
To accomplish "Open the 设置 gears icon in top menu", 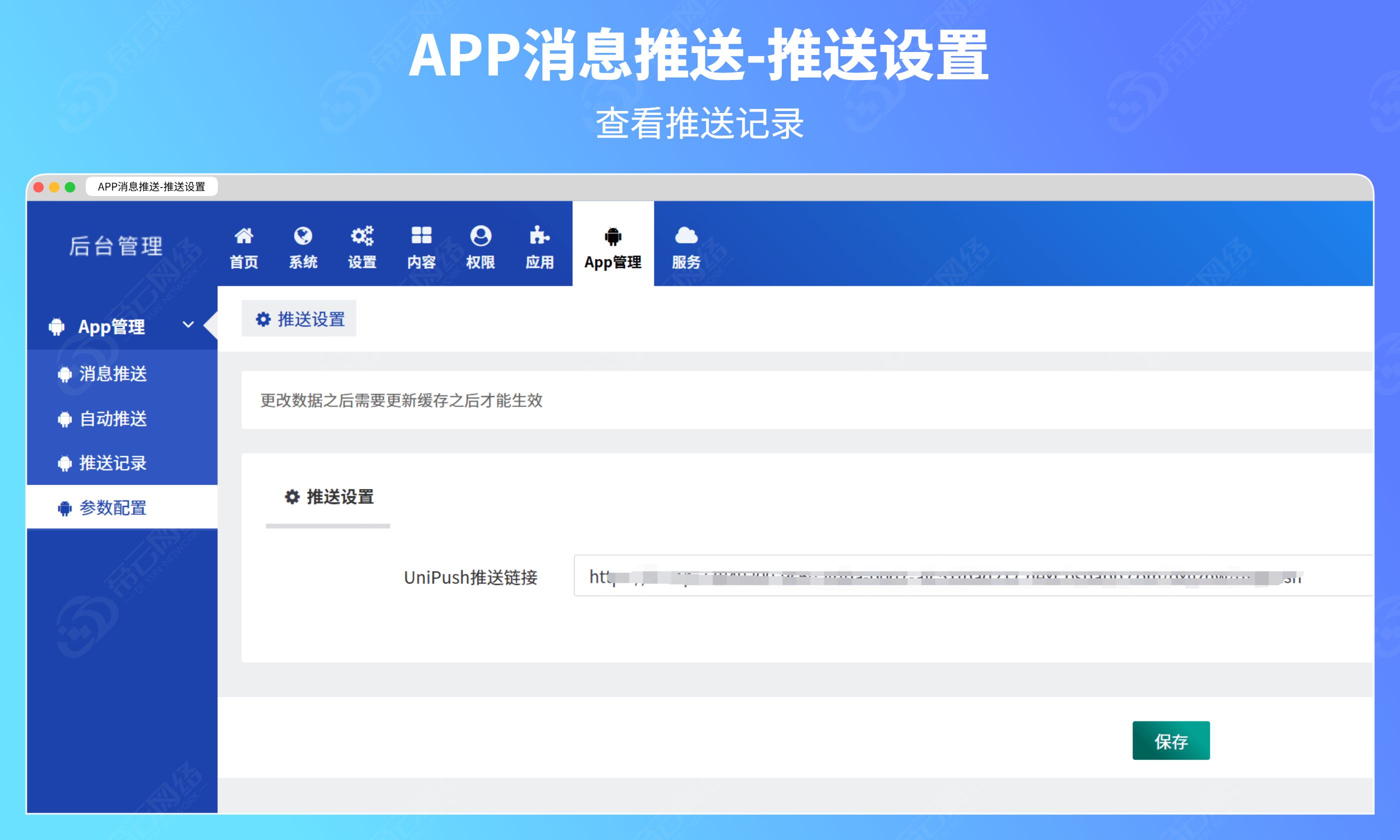I will (x=362, y=236).
